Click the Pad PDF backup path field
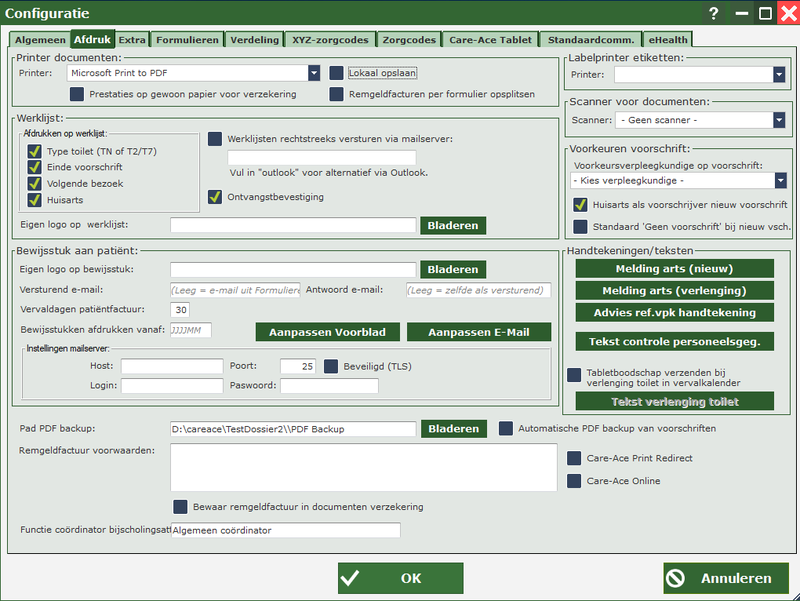This screenshot has height=601, width=800. pos(293,429)
